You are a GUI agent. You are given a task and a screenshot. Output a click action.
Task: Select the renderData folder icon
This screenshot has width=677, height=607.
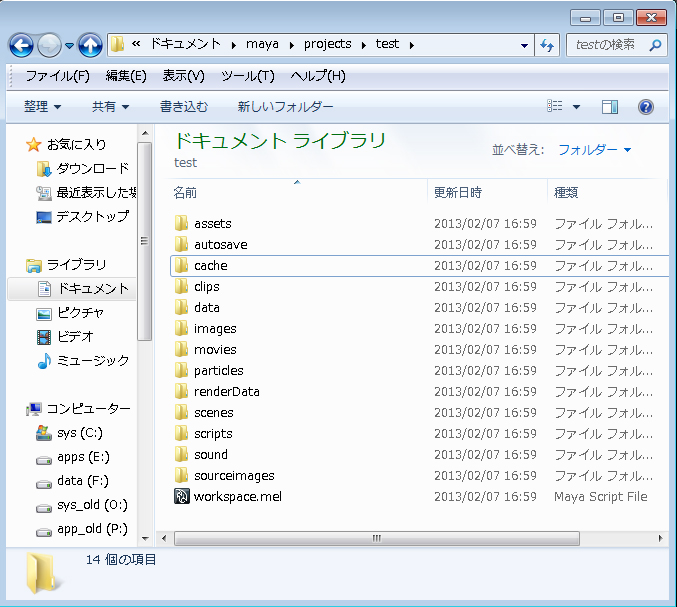181,391
